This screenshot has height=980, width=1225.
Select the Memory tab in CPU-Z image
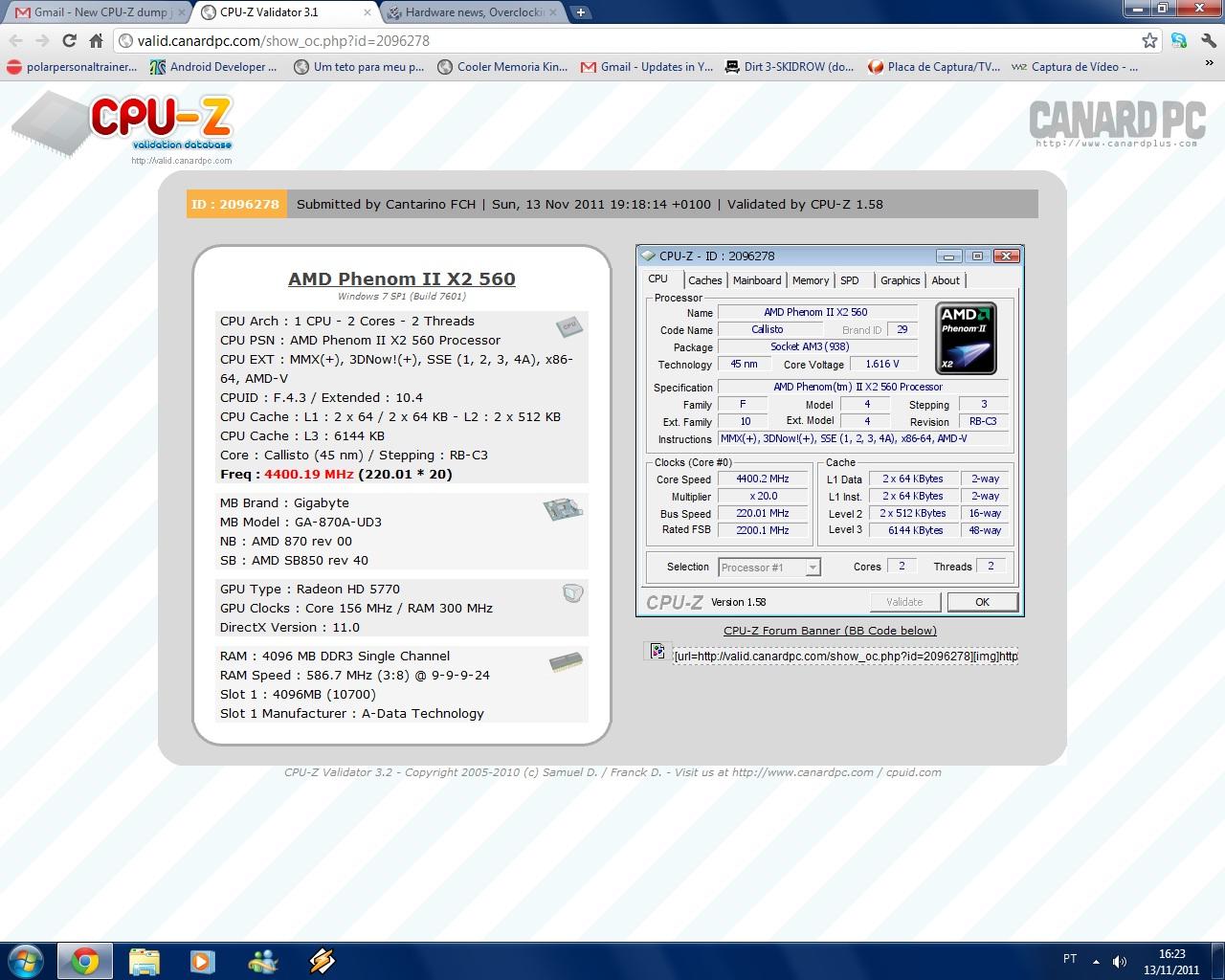[x=811, y=280]
